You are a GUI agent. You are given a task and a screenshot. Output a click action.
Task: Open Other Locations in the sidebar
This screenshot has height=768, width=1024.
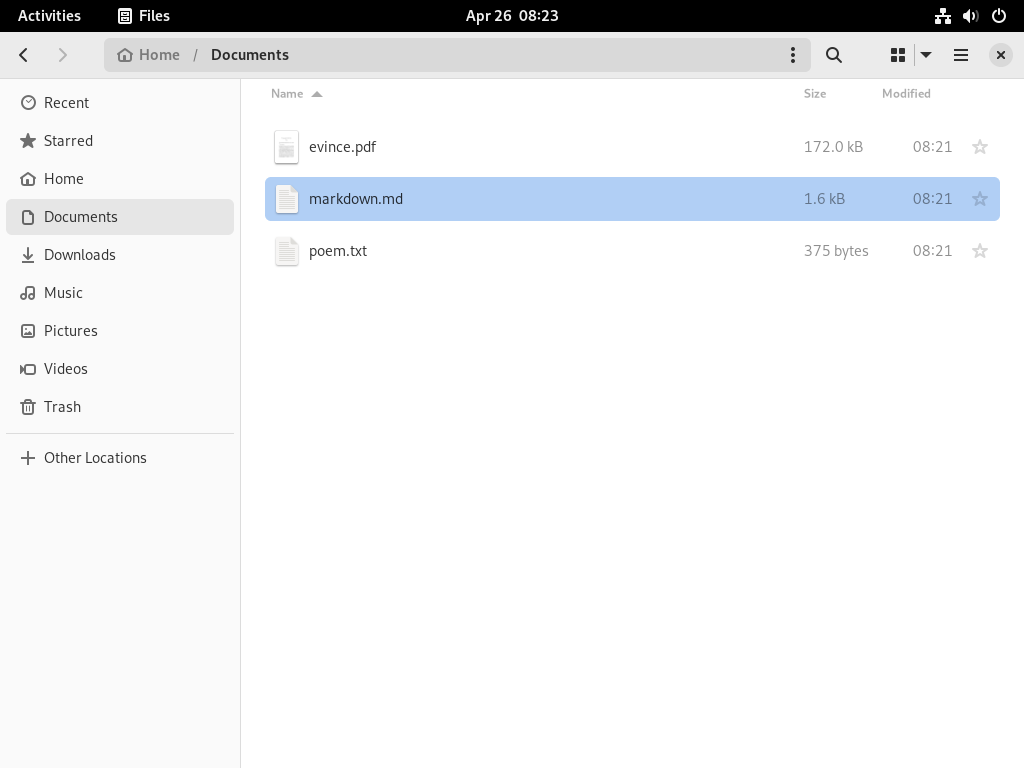(x=120, y=458)
